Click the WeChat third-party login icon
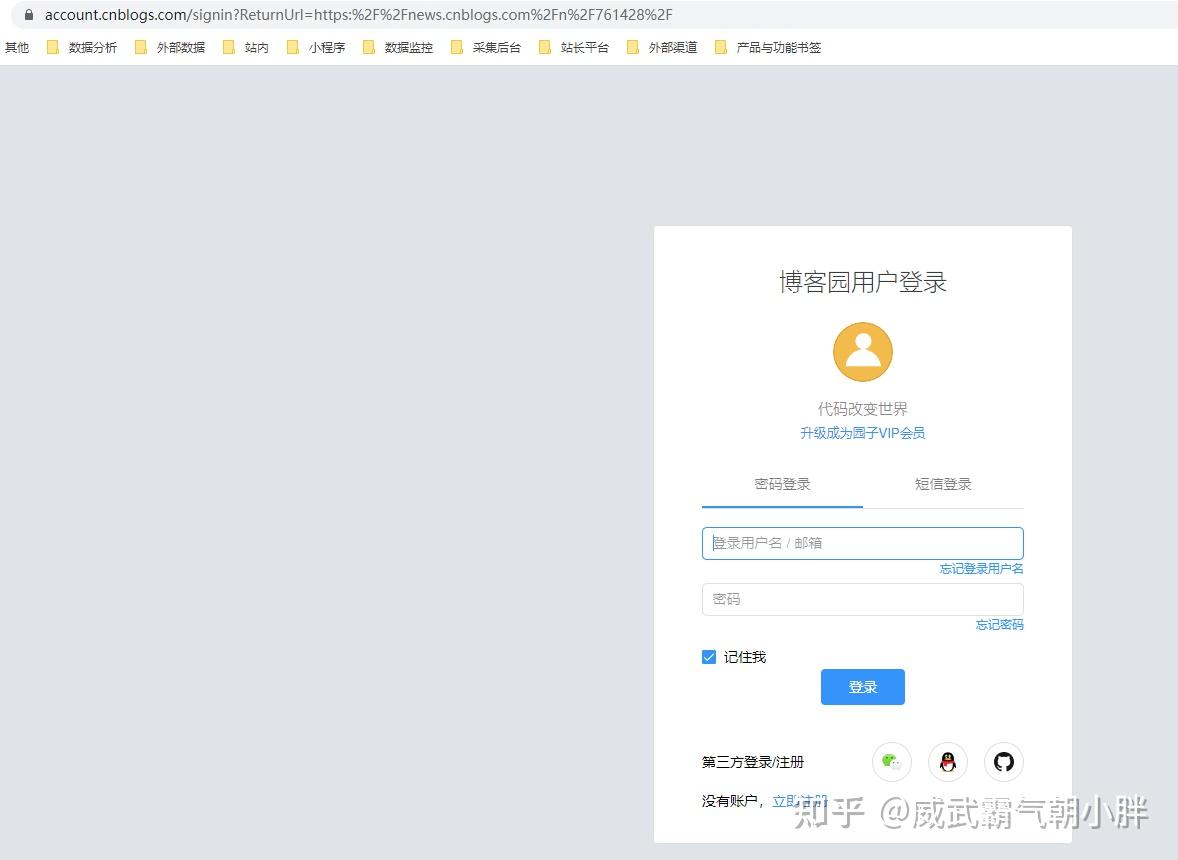 (892, 762)
